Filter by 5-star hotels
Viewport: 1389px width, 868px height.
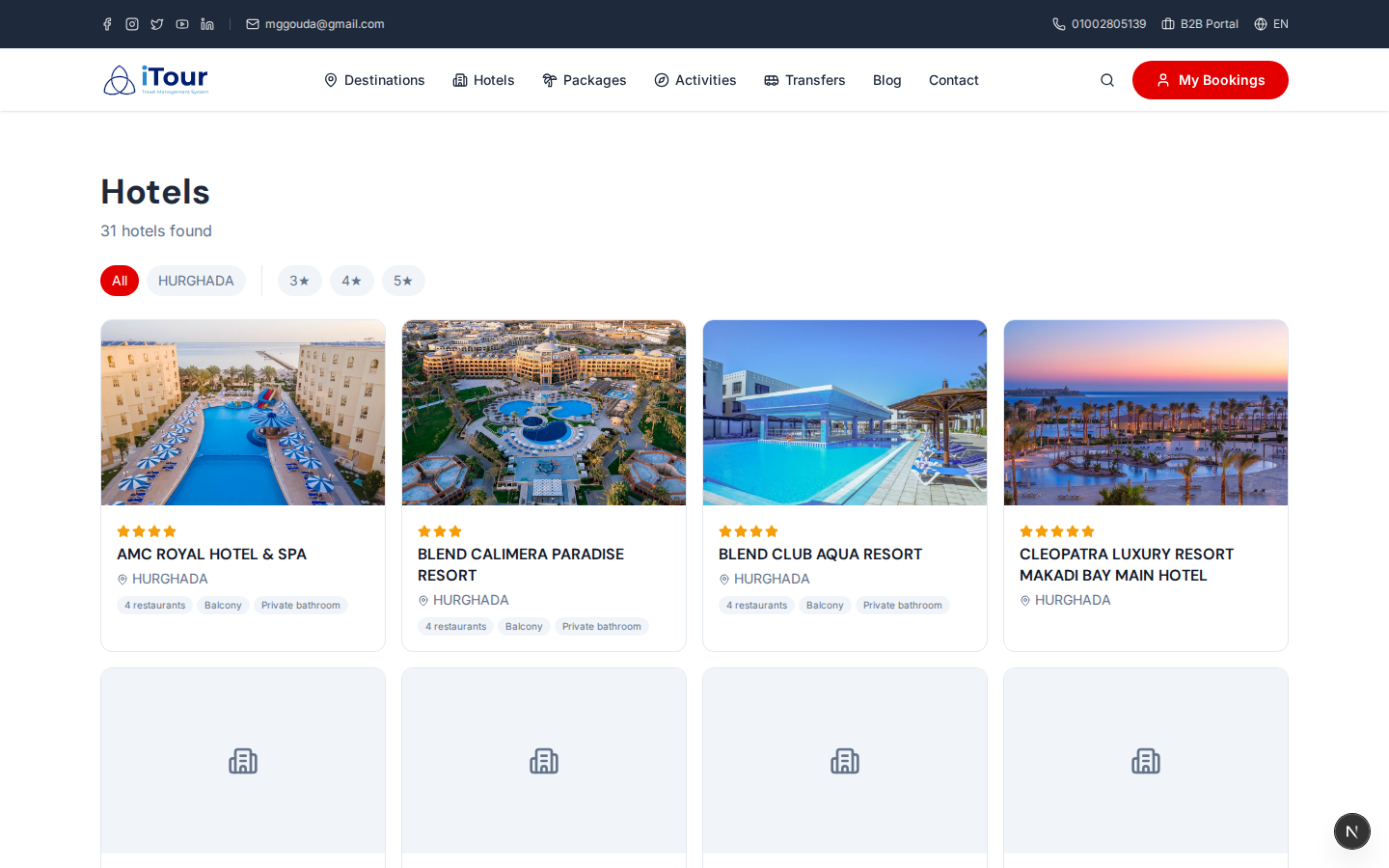(x=403, y=281)
